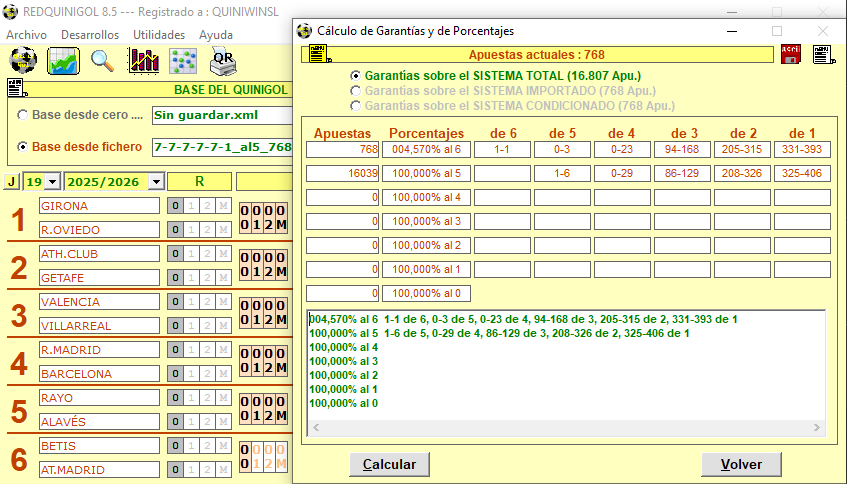Click the RAYO team name field
This screenshot has height=484, width=847.
pyautogui.click(x=99, y=398)
